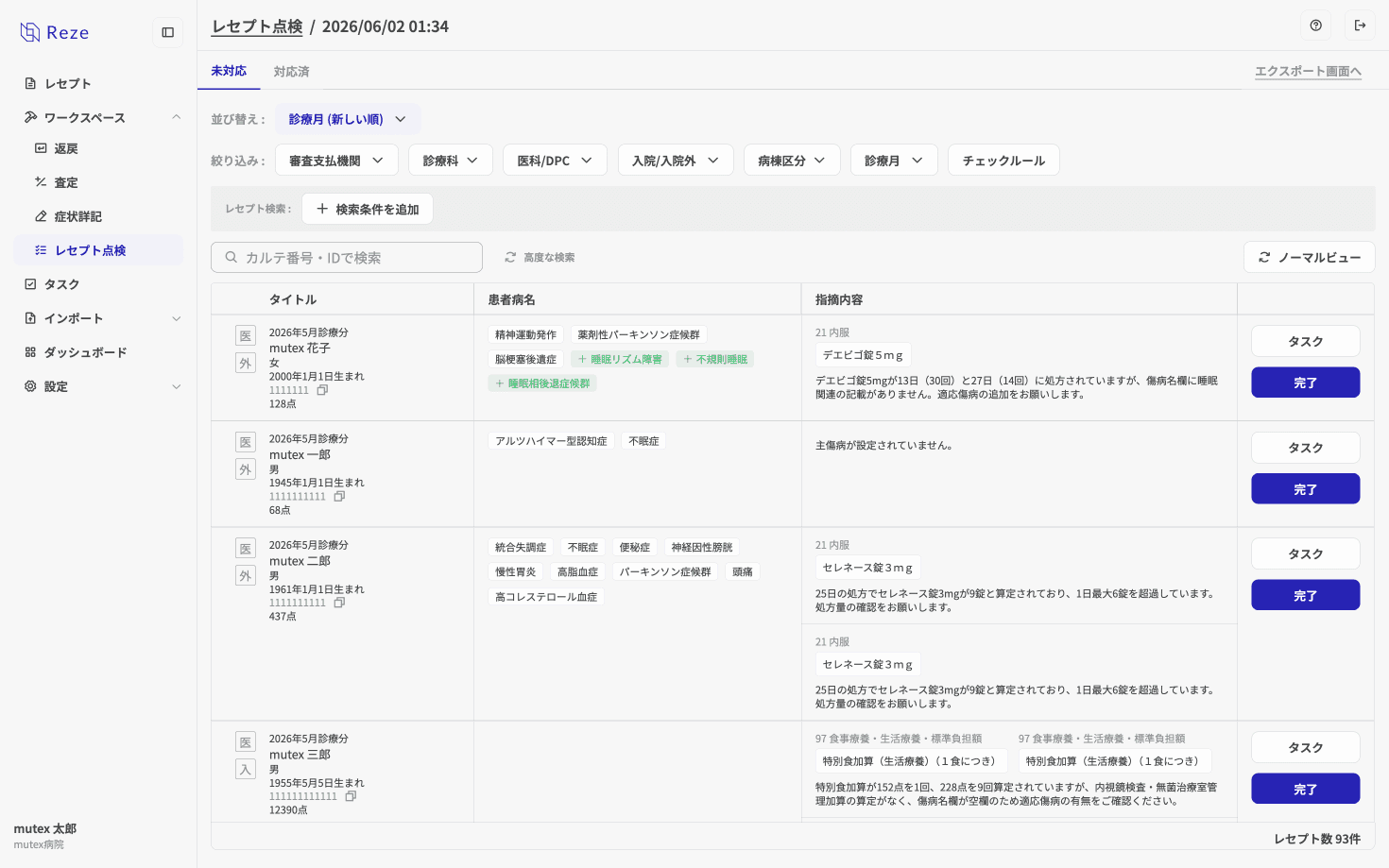Mark mutex 一郎 receipt as 完了

coord(1306,489)
